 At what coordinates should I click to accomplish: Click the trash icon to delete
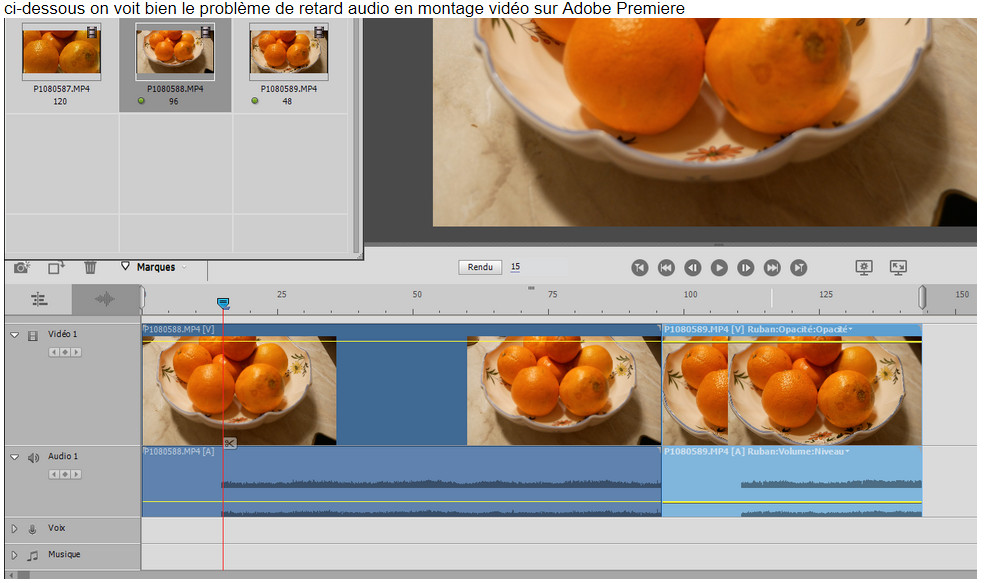pyautogui.click(x=90, y=267)
